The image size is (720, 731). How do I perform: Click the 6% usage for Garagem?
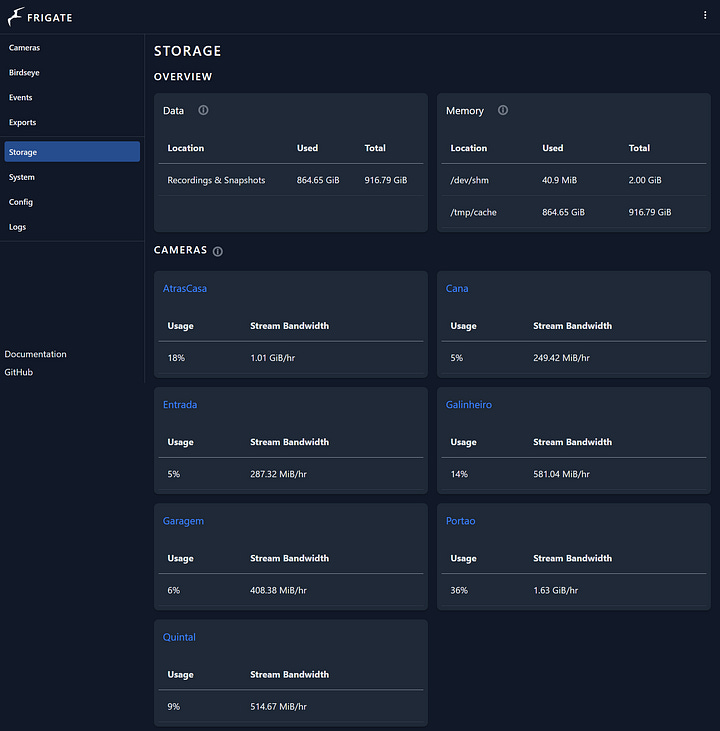click(x=173, y=590)
